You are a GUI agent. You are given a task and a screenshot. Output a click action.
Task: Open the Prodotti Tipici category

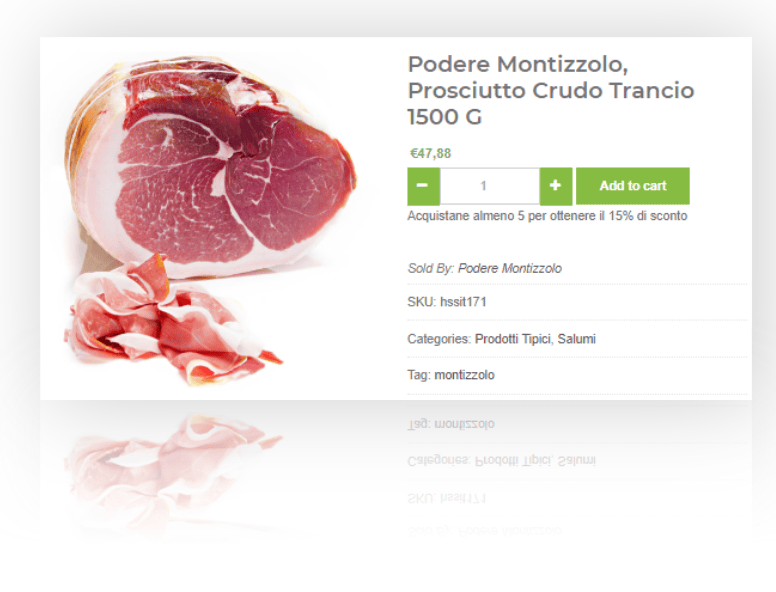pyautogui.click(x=512, y=339)
